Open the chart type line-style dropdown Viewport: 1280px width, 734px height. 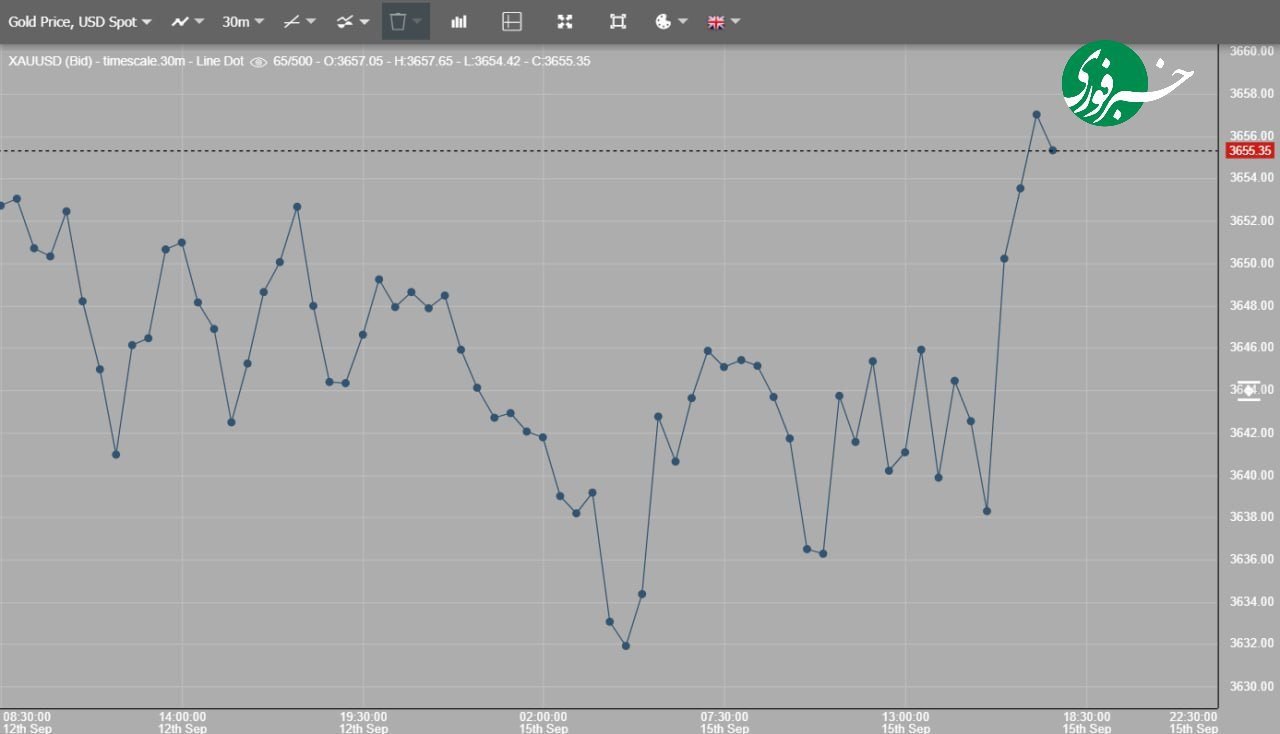187,21
